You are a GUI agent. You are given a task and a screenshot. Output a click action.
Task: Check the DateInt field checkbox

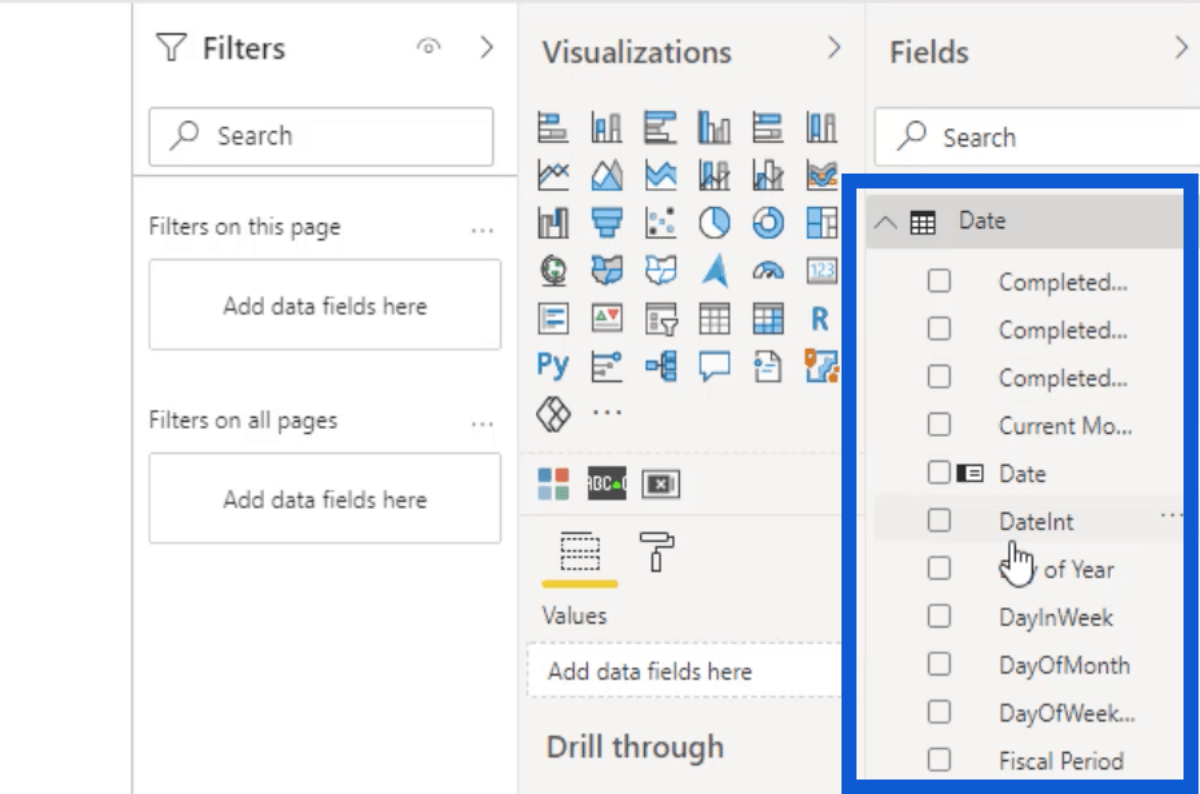pos(939,520)
